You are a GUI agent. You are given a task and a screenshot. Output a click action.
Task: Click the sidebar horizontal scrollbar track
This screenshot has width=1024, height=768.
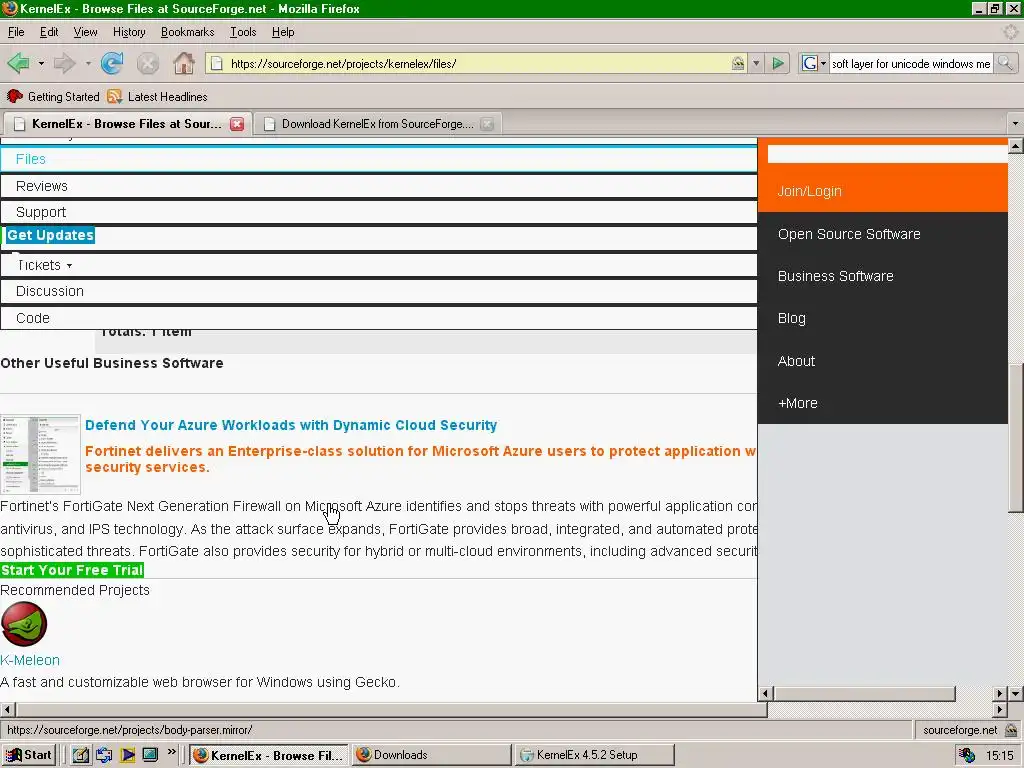(x=976, y=693)
